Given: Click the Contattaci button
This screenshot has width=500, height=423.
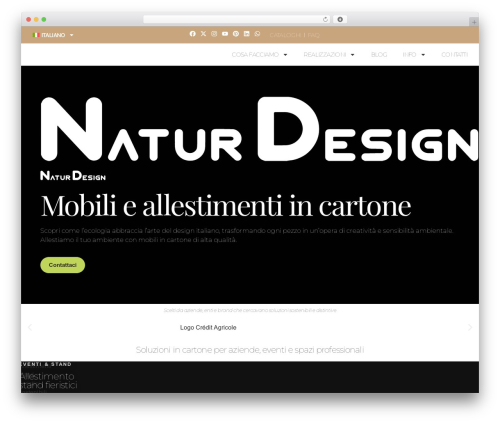Looking at the screenshot, I should tap(63, 265).
